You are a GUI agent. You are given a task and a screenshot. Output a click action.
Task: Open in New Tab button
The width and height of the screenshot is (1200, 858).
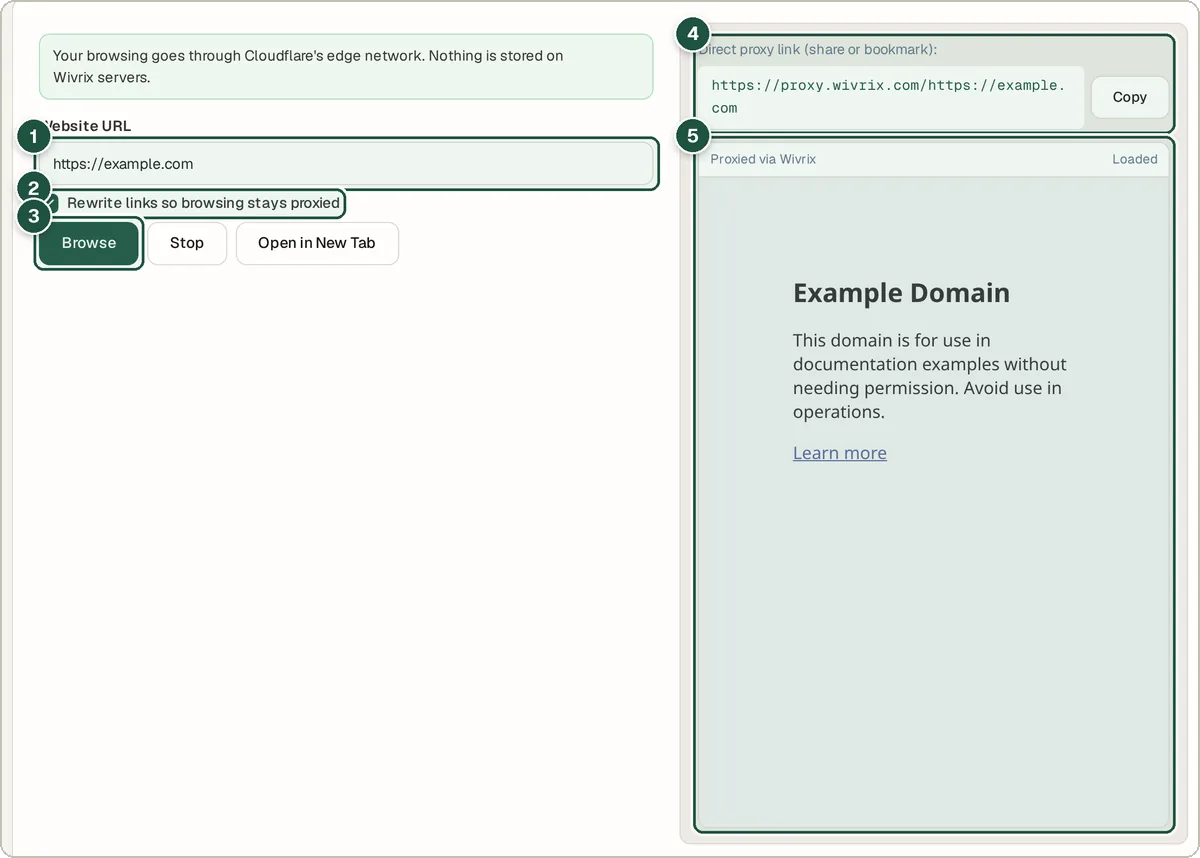[317, 243]
